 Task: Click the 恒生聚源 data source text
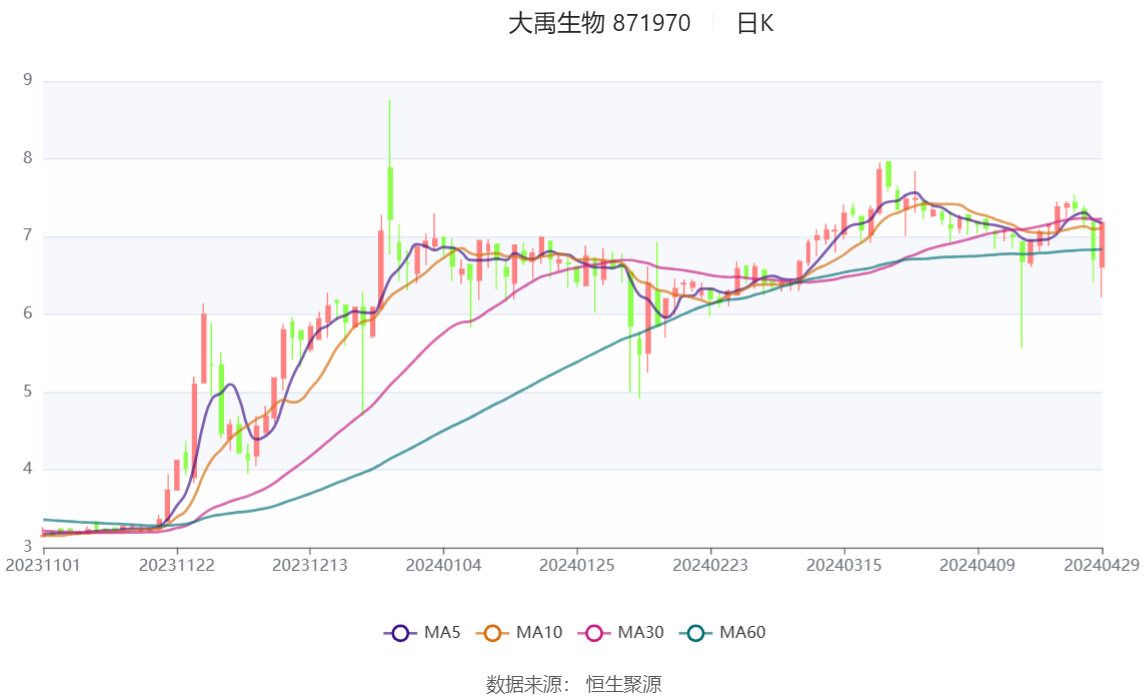coord(623,684)
